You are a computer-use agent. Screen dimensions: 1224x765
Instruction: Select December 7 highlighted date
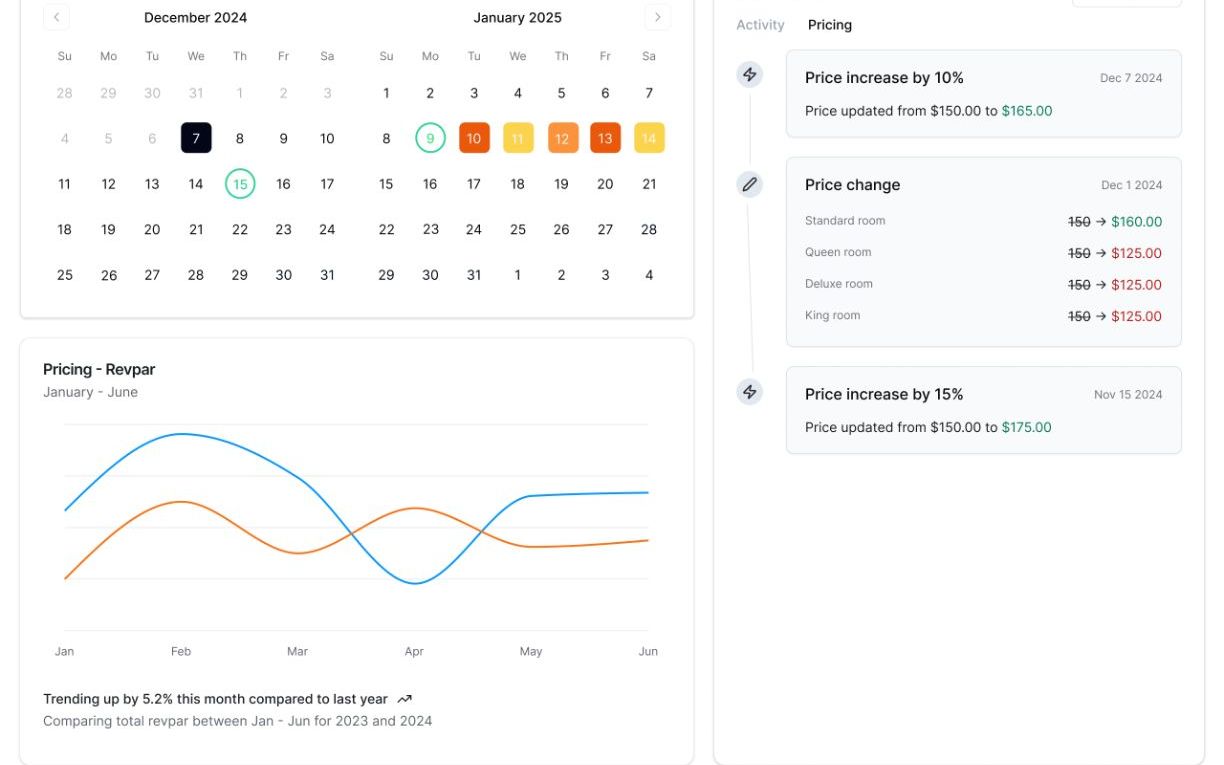196,138
